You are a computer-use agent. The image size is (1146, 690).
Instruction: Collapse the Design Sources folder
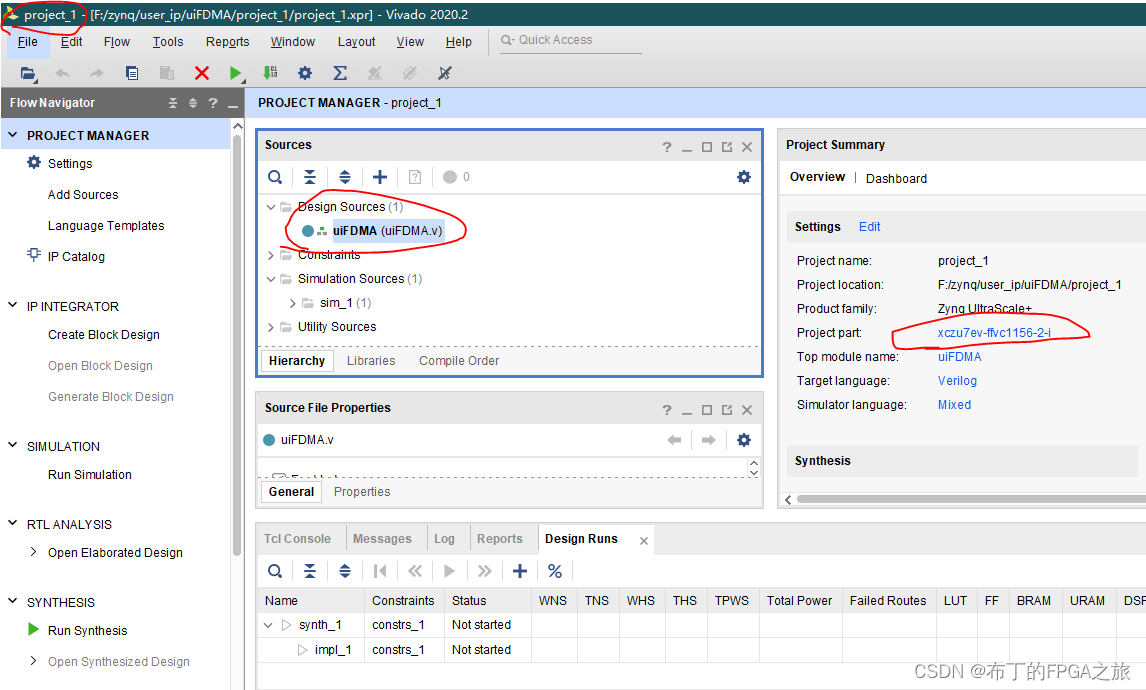(270, 207)
